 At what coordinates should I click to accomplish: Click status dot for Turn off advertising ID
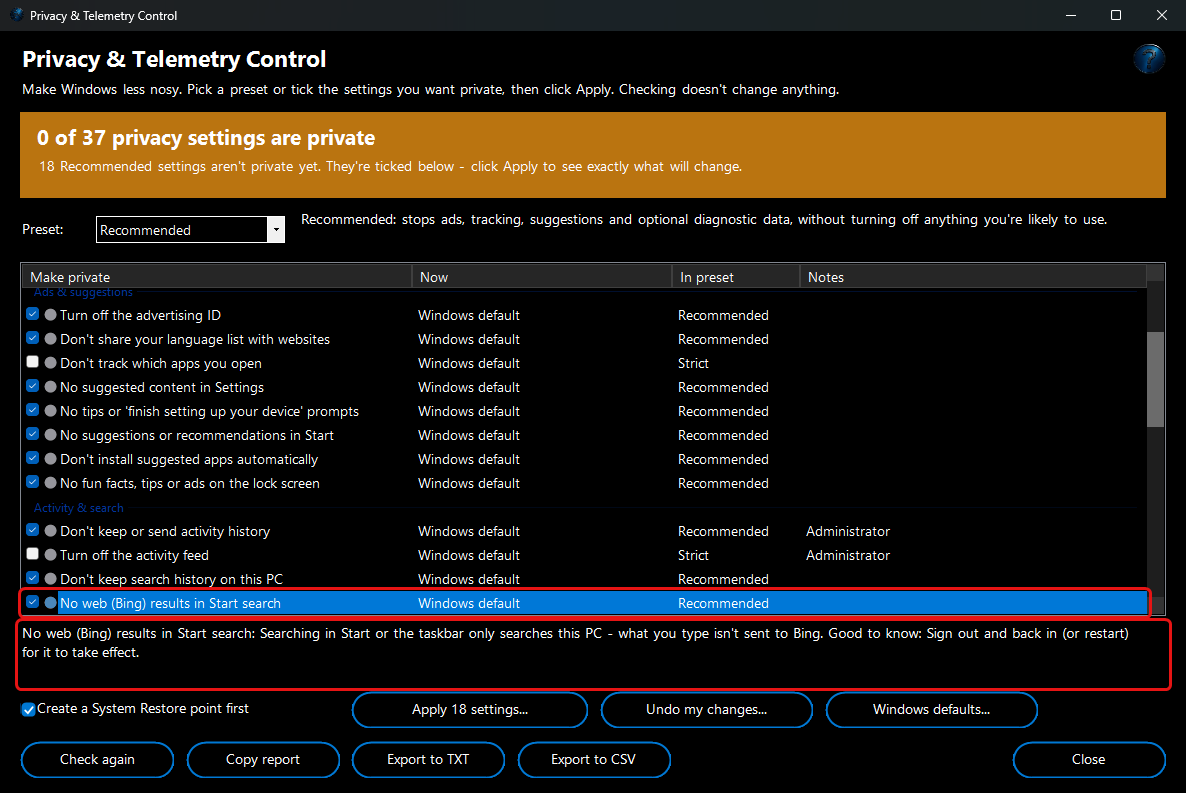click(x=51, y=314)
